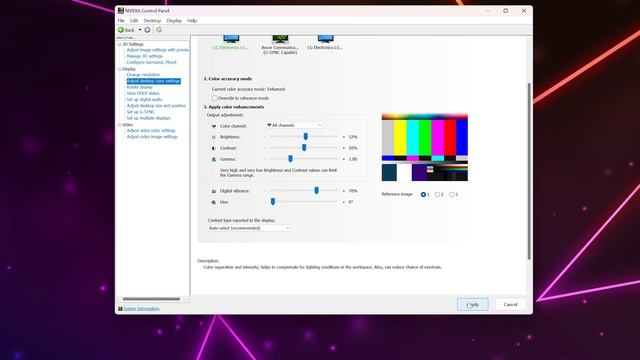Click the Contrast half-circle icon
640x360 pixels.
(214, 148)
